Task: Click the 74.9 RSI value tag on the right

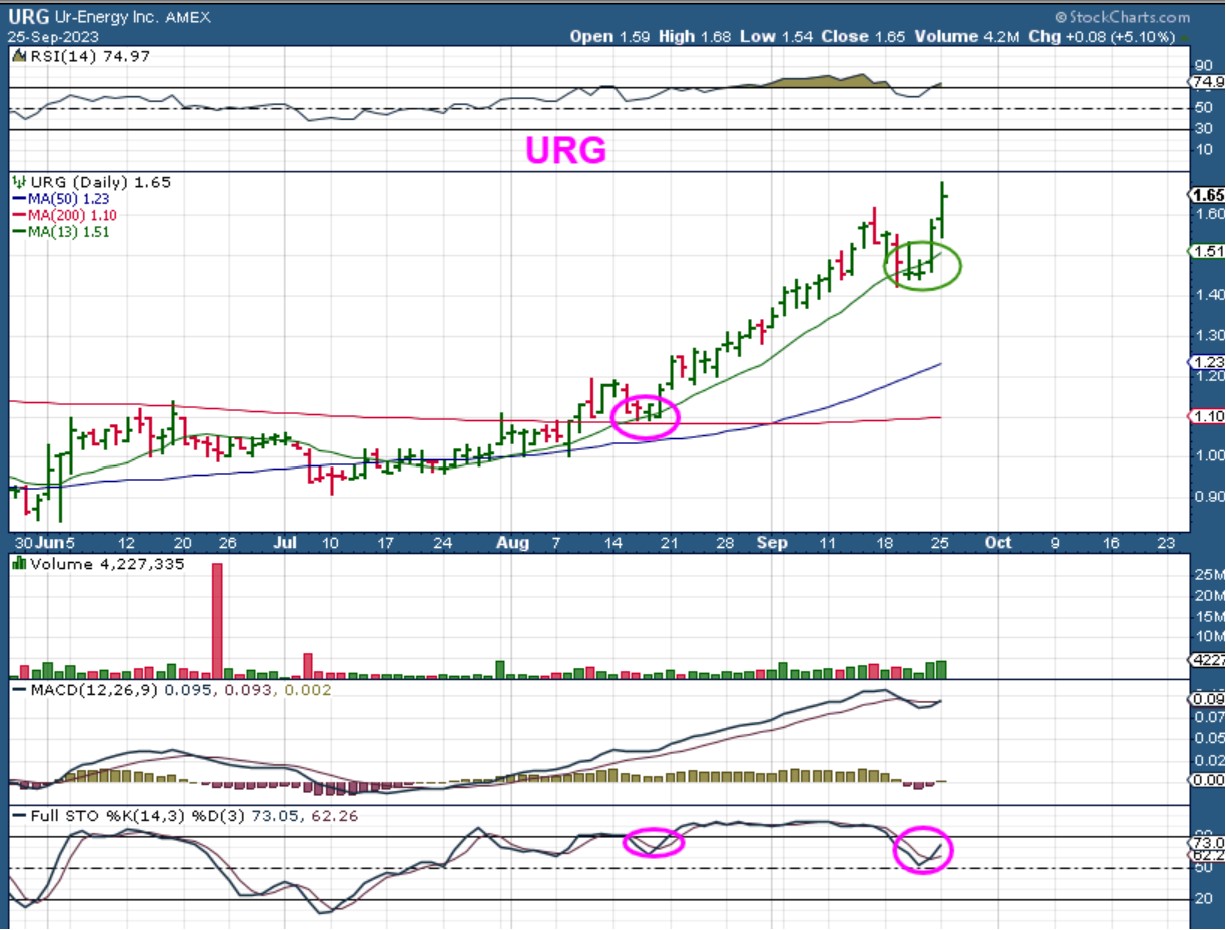Action: tap(1208, 82)
